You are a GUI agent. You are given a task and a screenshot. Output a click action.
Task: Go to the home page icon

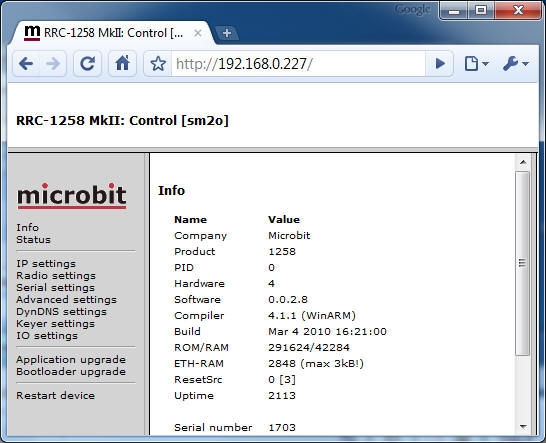122,64
